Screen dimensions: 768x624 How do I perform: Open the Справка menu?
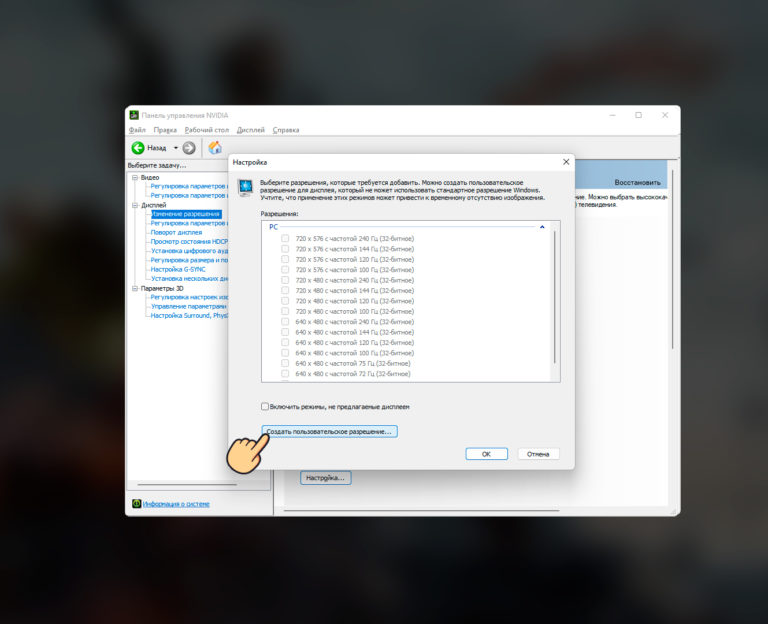[x=286, y=130]
